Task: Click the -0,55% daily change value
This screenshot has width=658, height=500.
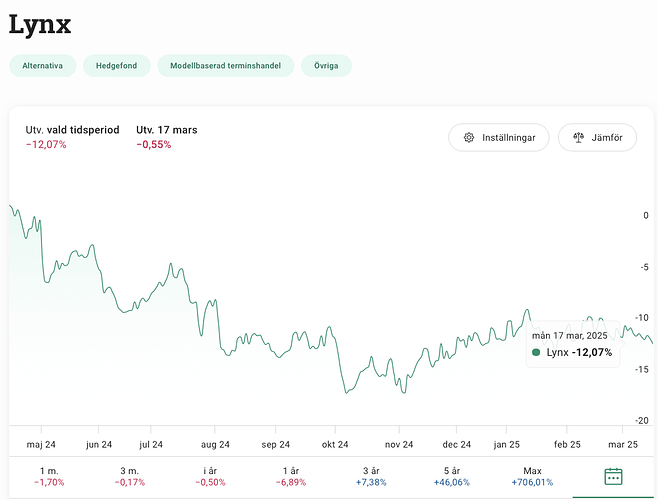Action: pos(154,144)
